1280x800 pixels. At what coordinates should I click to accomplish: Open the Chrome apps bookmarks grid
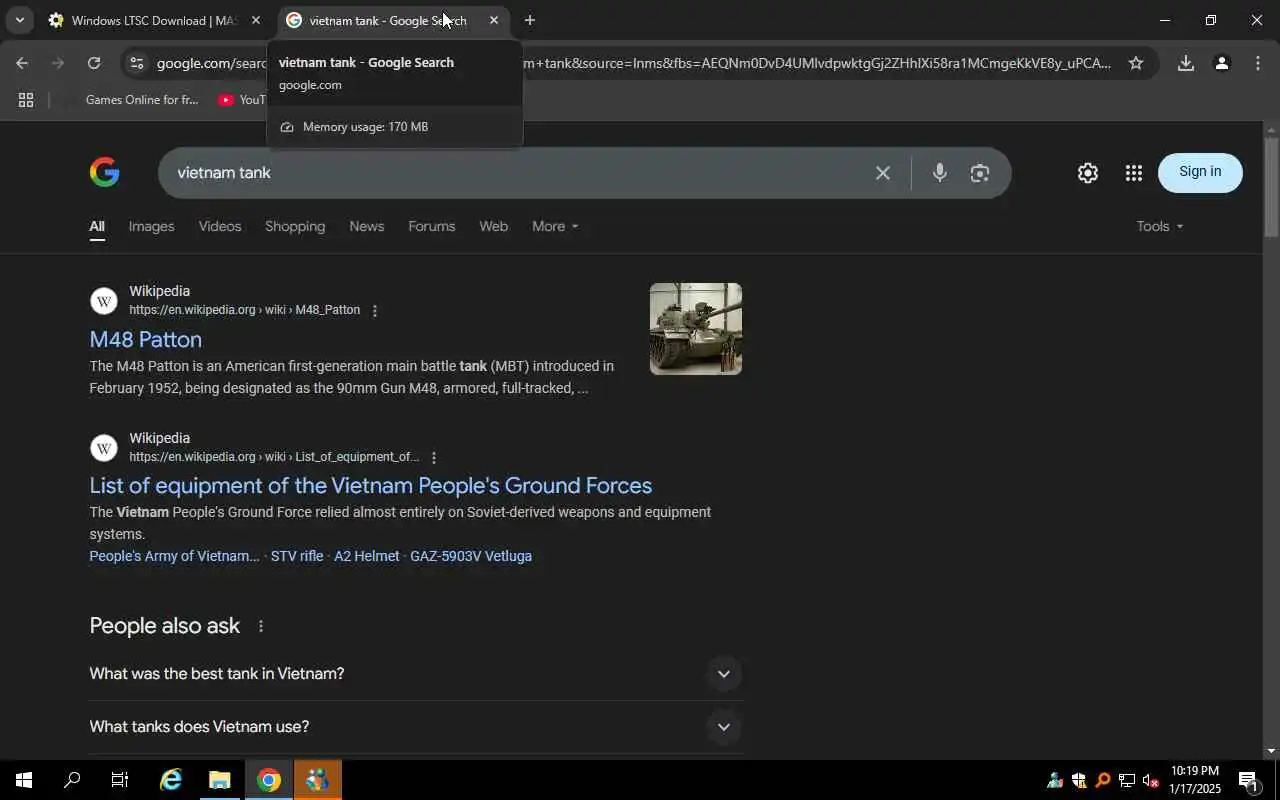click(26, 100)
